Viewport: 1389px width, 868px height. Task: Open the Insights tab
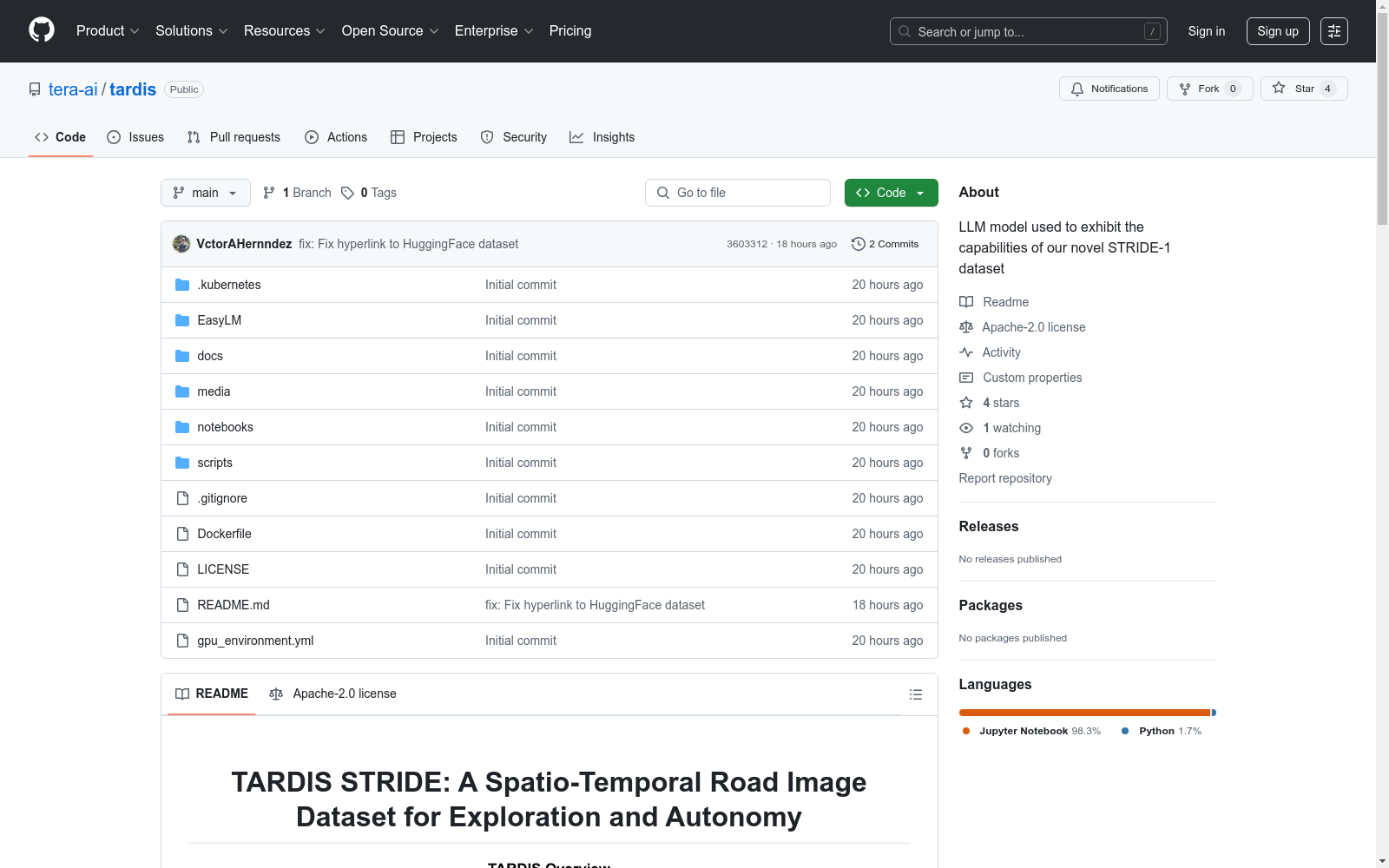point(602,137)
